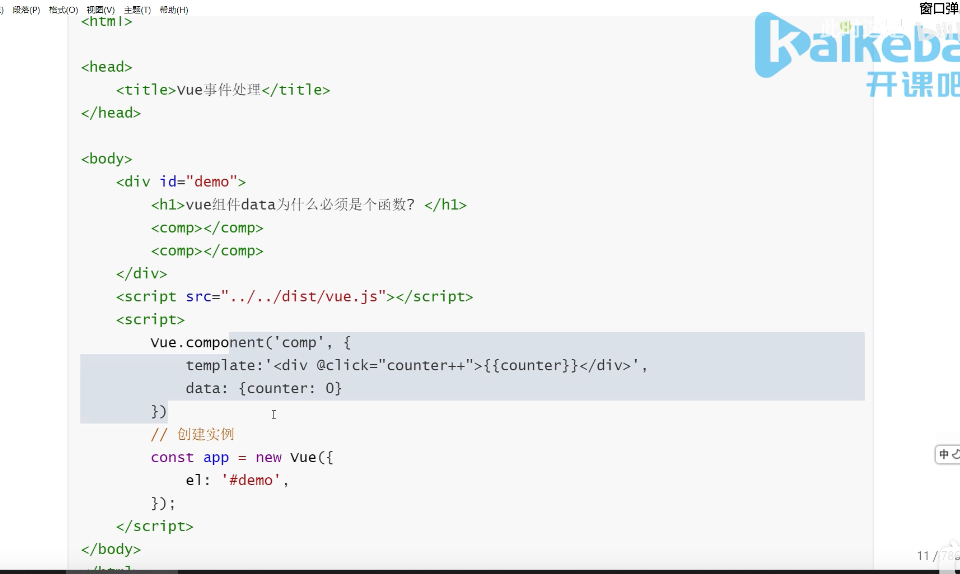Open the 格式(O) menu
The height and width of the screenshot is (574, 960).
coord(63,10)
